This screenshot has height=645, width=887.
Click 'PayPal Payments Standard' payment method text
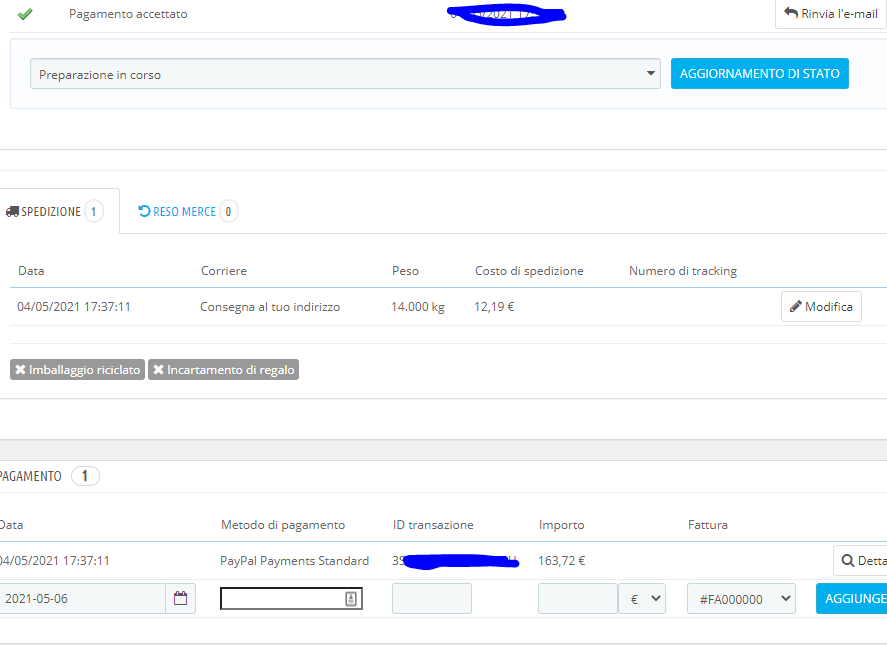[294, 561]
